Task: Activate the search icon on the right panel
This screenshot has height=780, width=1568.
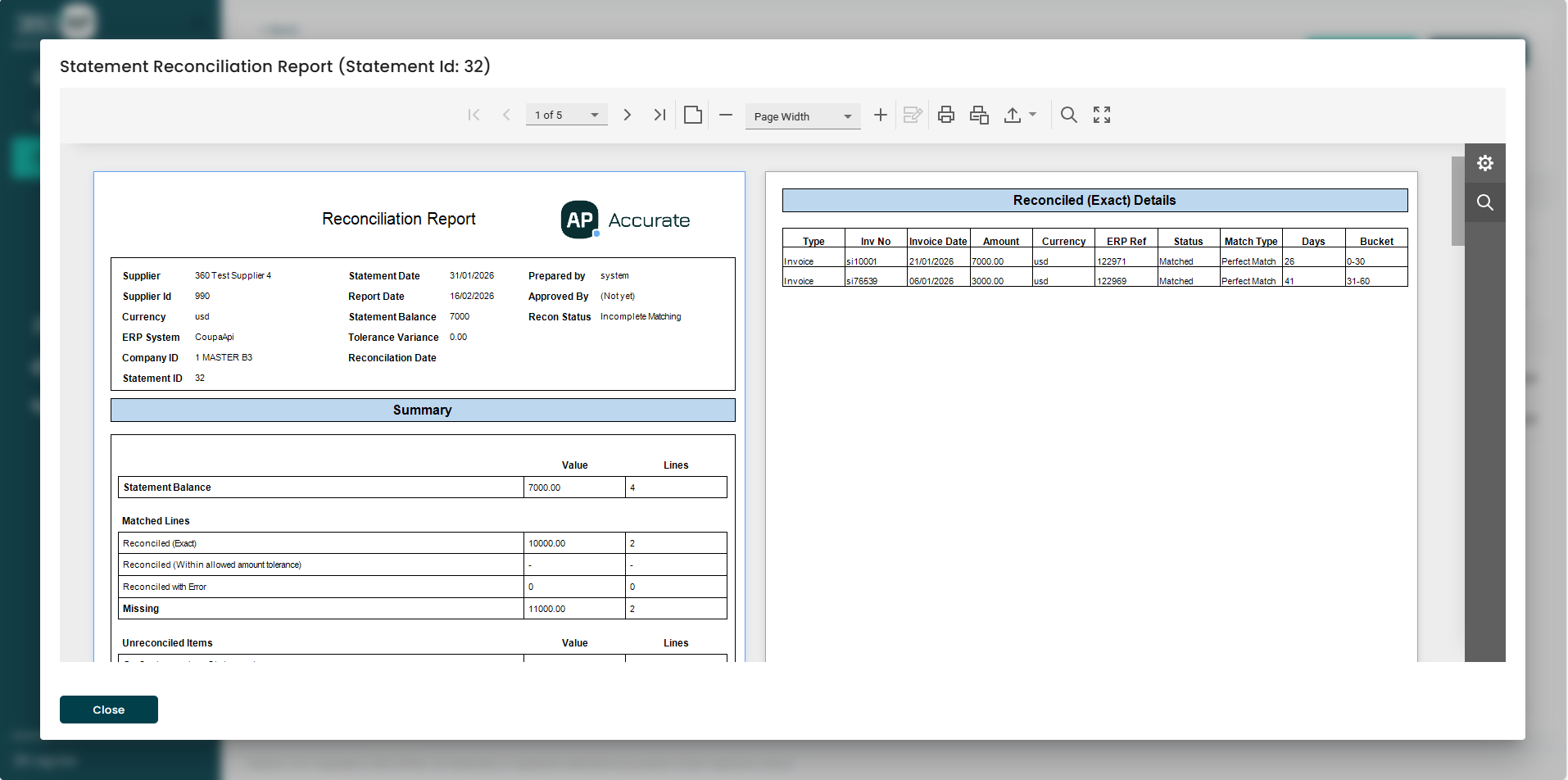Action: (1485, 202)
